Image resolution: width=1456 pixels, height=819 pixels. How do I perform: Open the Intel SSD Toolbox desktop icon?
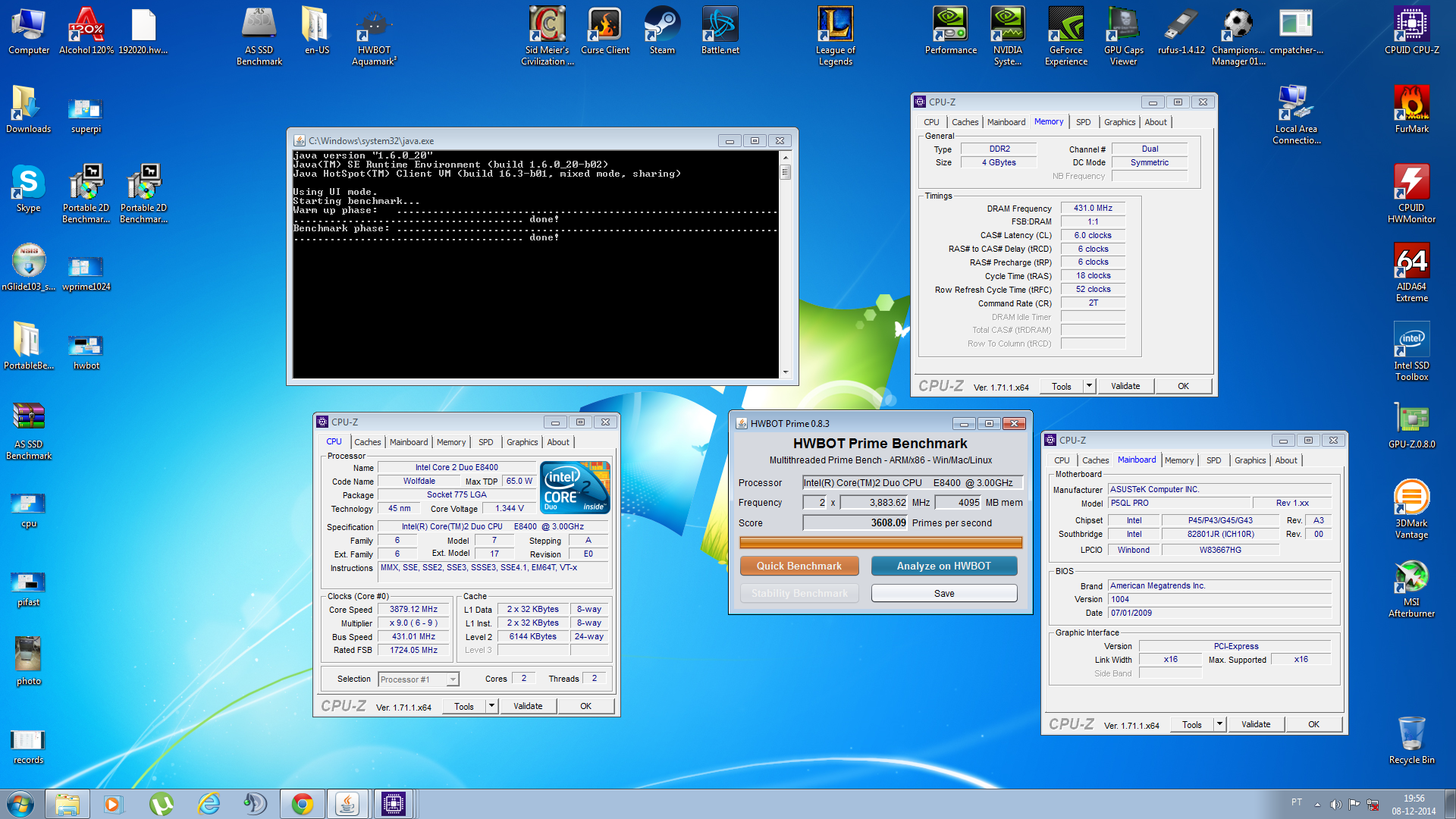pos(1411,351)
